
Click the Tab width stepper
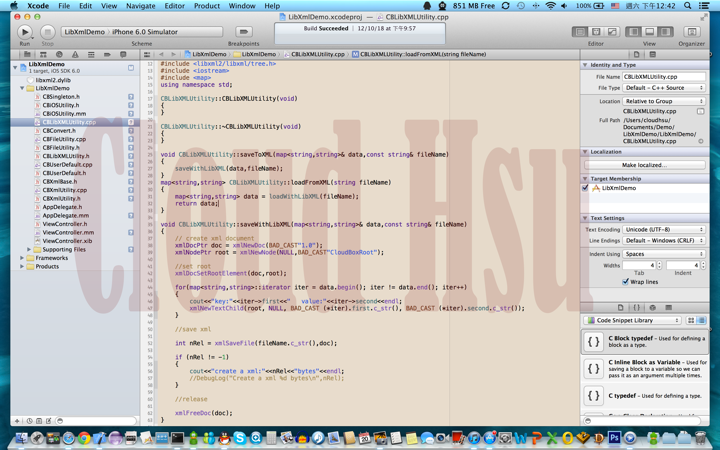pos(659,265)
